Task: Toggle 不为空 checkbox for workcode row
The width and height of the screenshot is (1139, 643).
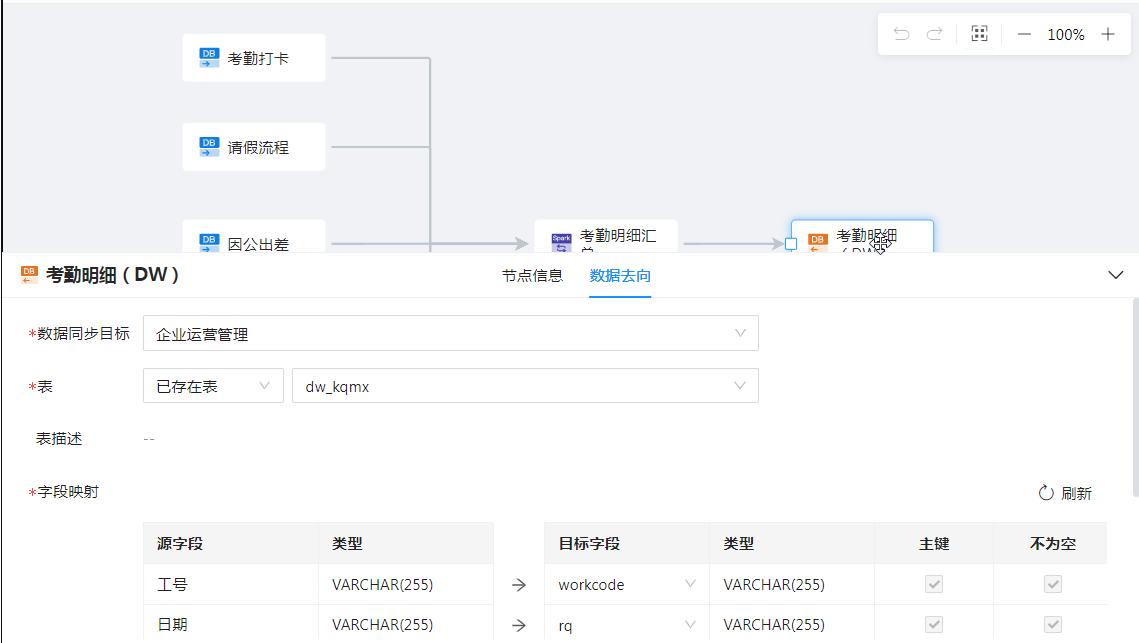Action: (x=1052, y=584)
